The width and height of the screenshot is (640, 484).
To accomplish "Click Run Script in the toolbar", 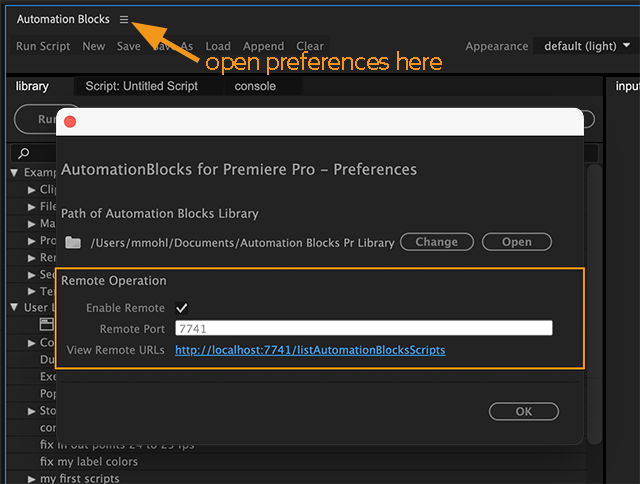I will pyautogui.click(x=43, y=46).
